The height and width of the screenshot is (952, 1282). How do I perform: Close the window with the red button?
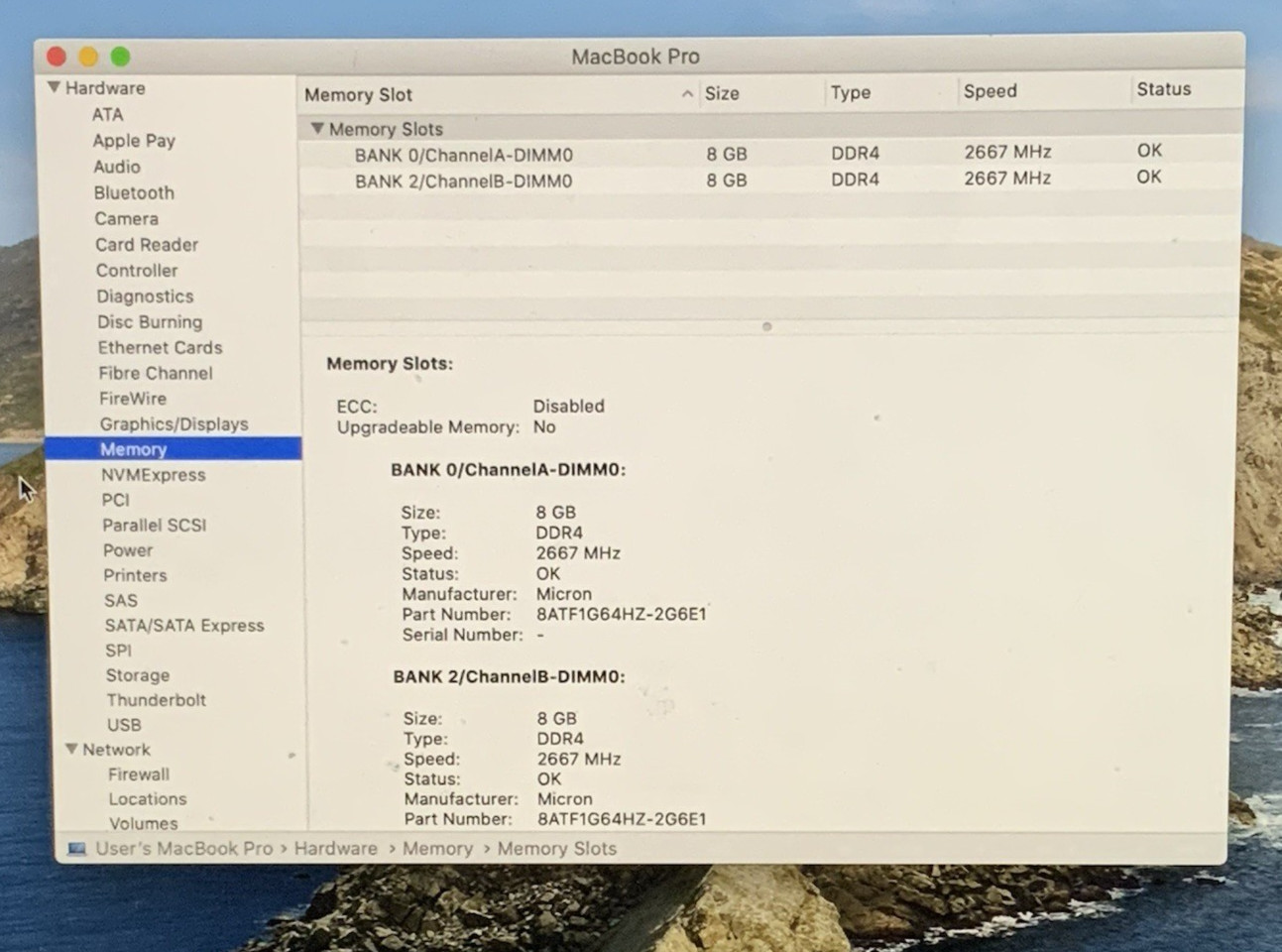click(x=56, y=57)
